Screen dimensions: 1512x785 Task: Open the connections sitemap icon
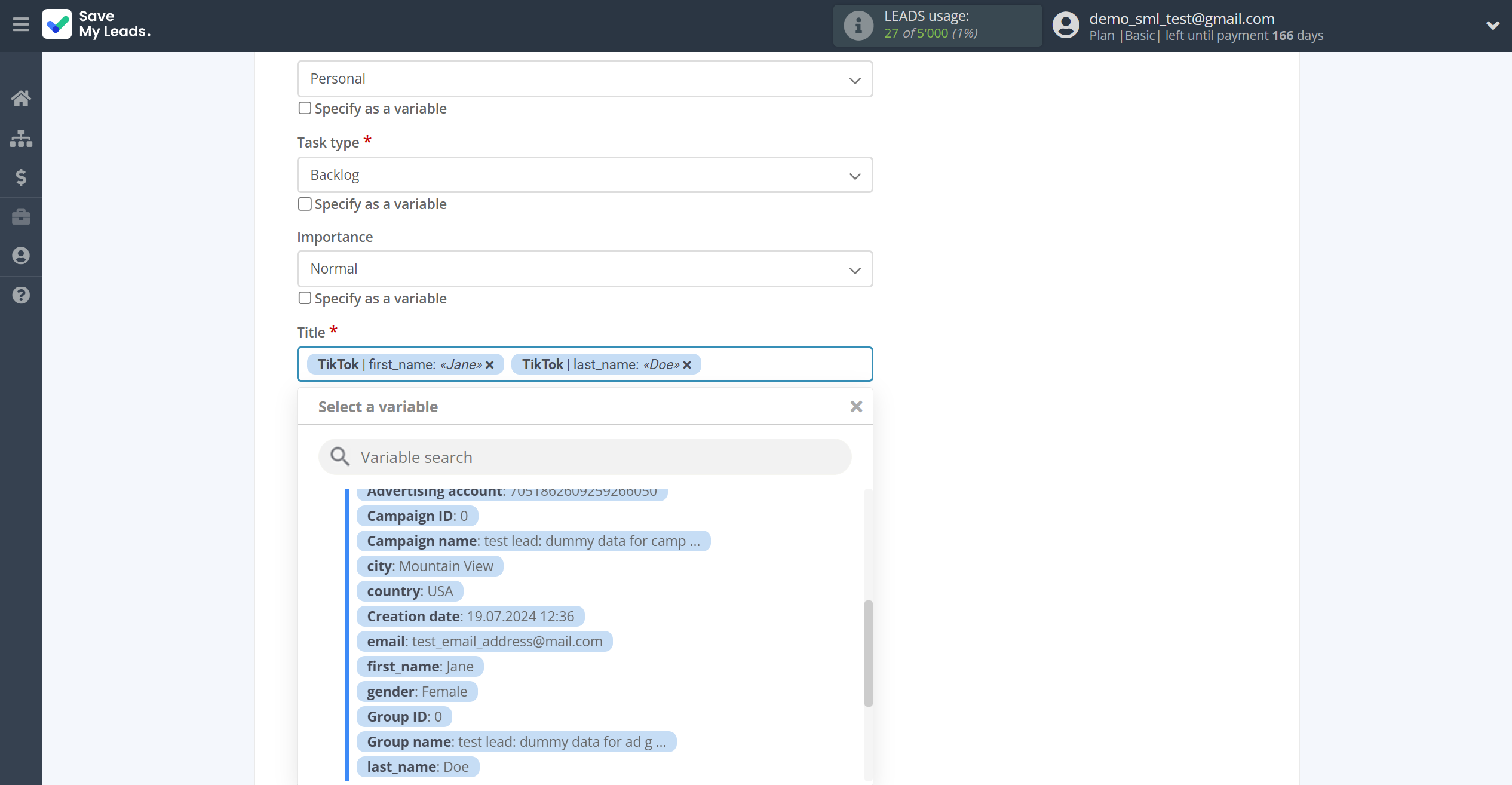tap(21, 138)
